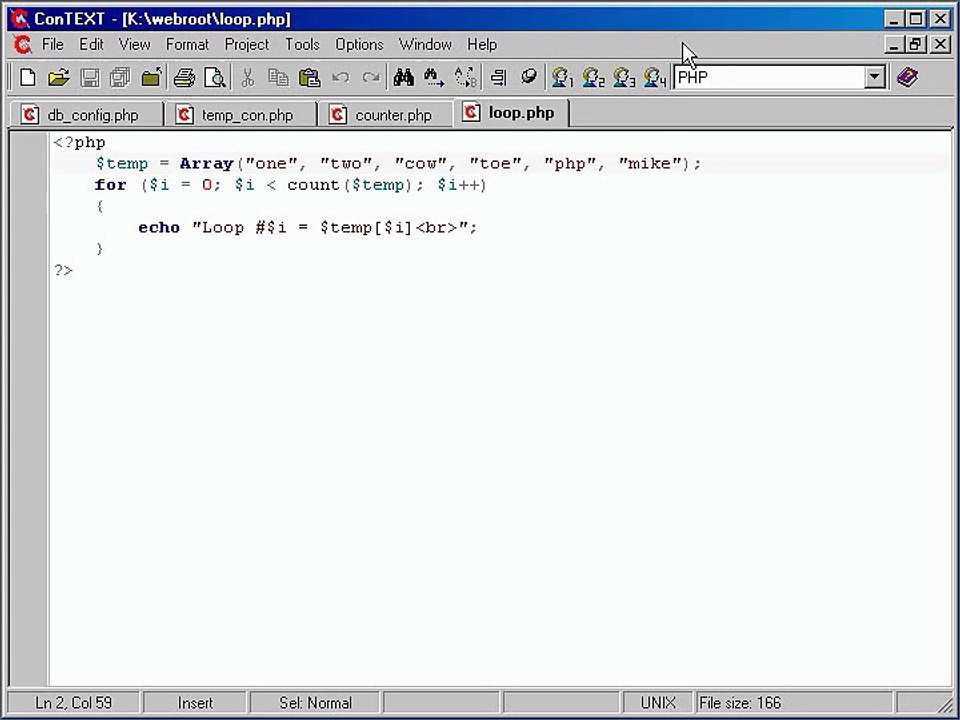The image size is (960, 720).
Task: Click the '?>' closing tag line
Action: [x=63, y=270]
